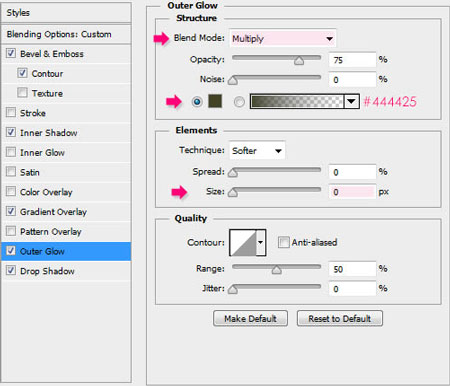Click the Spread slider handle
Screen dimensions: 450x386
[233, 172]
